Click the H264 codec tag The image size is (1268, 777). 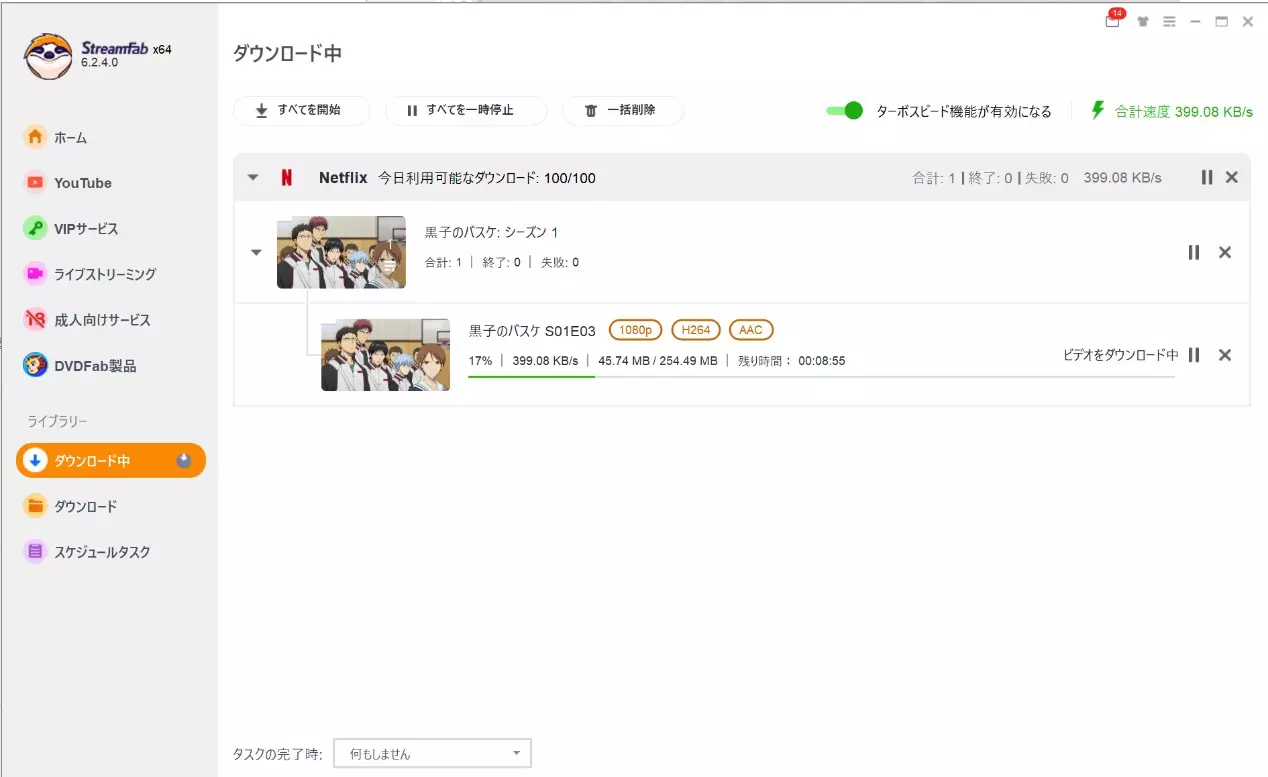pyautogui.click(x=696, y=330)
